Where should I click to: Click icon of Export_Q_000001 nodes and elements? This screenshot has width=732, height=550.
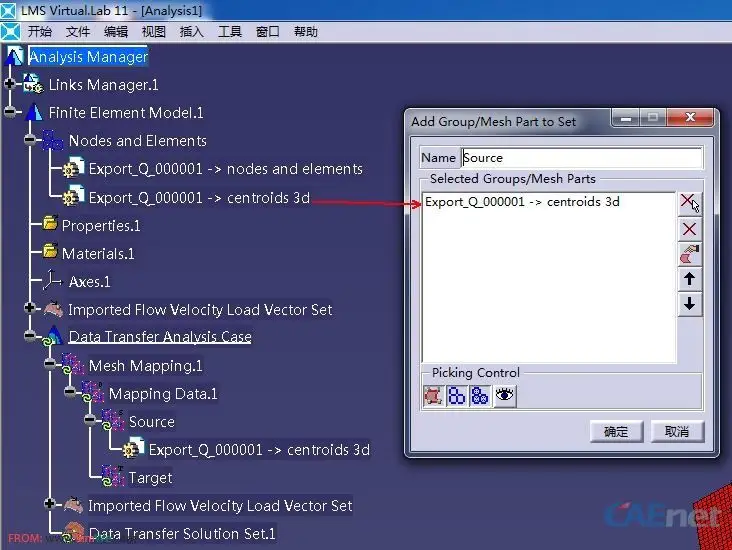tap(73, 168)
